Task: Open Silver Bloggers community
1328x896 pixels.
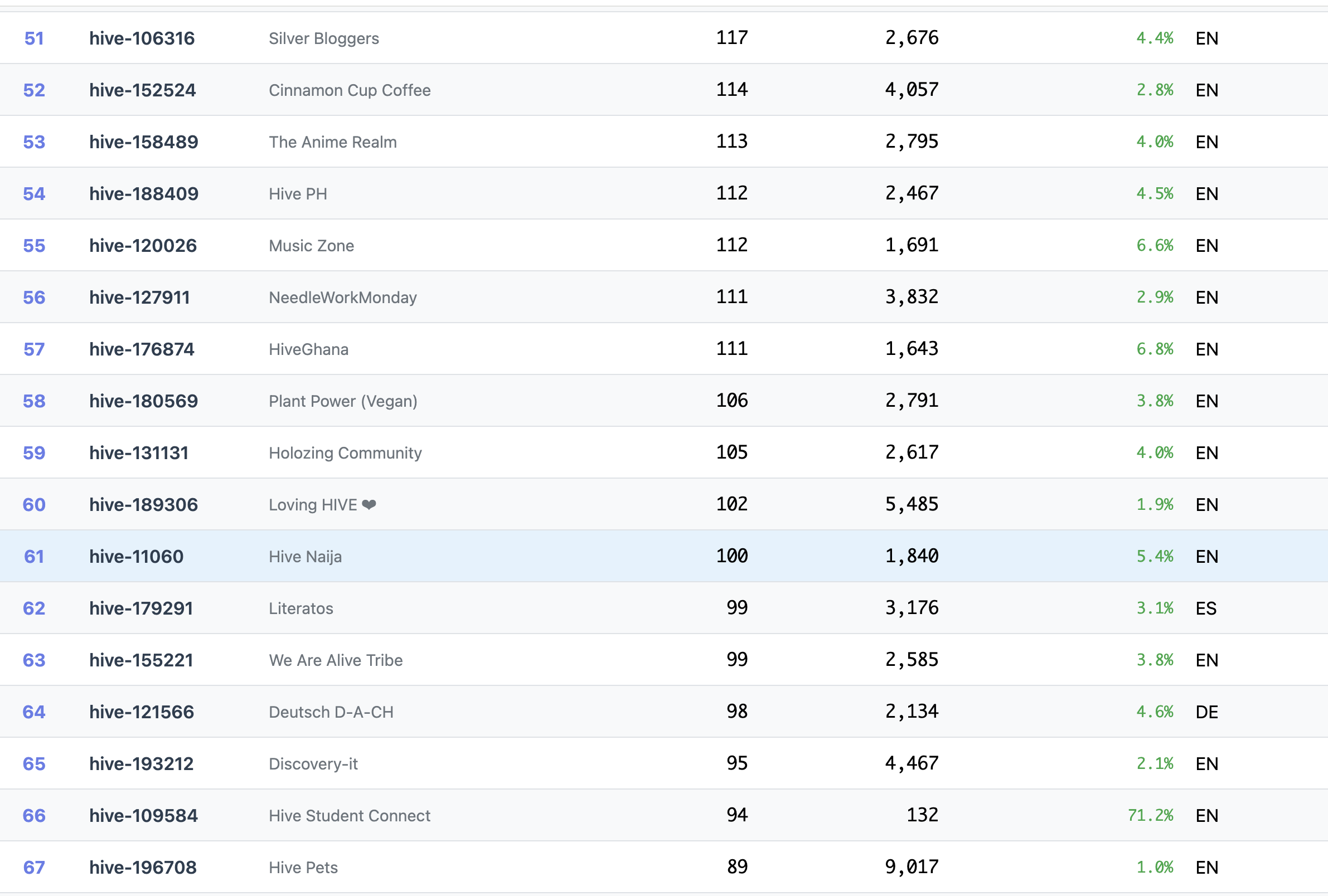Action: click(x=323, y=38)
